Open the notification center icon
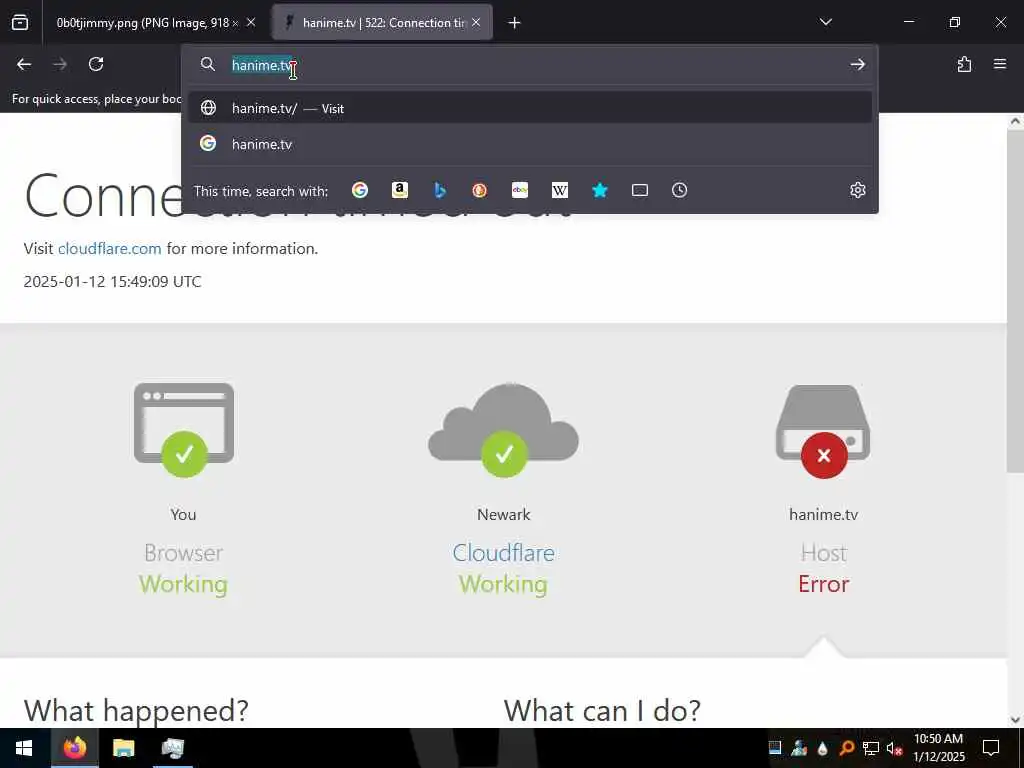Screen dimensions: 1024x768 point(991,748)
